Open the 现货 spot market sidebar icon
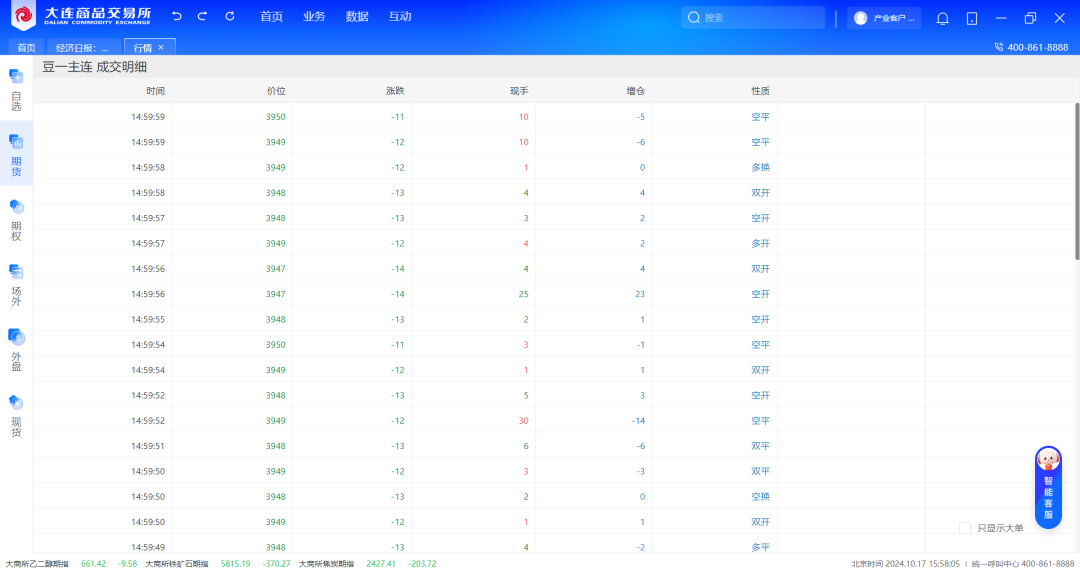This screenshot has height=574, width=1080. coord(16,413)
